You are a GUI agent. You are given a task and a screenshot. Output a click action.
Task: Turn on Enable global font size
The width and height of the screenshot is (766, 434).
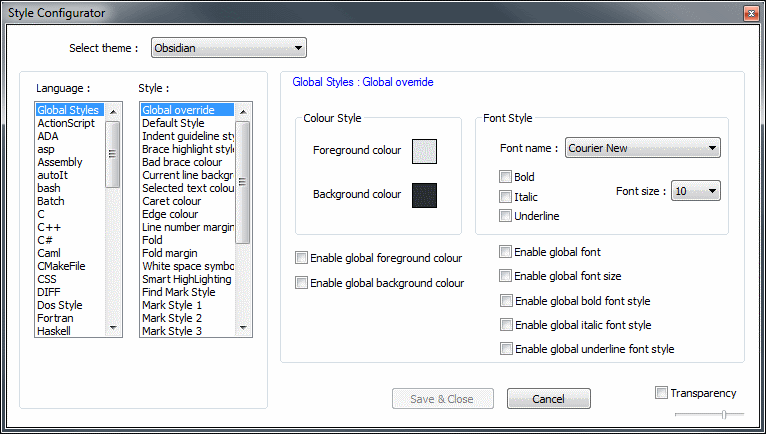[506, 276]
